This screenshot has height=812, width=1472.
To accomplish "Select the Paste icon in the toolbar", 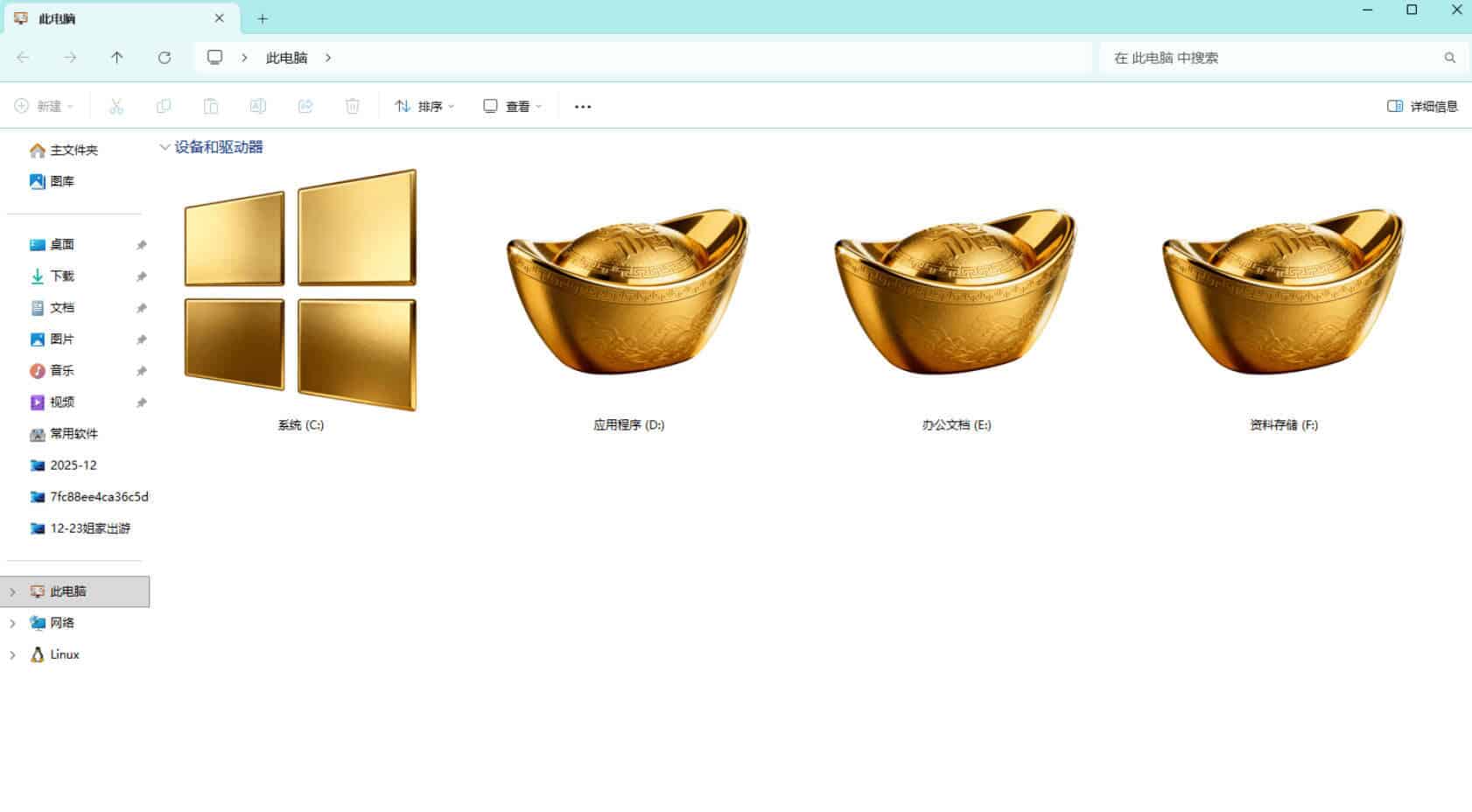I will point(211,106).
